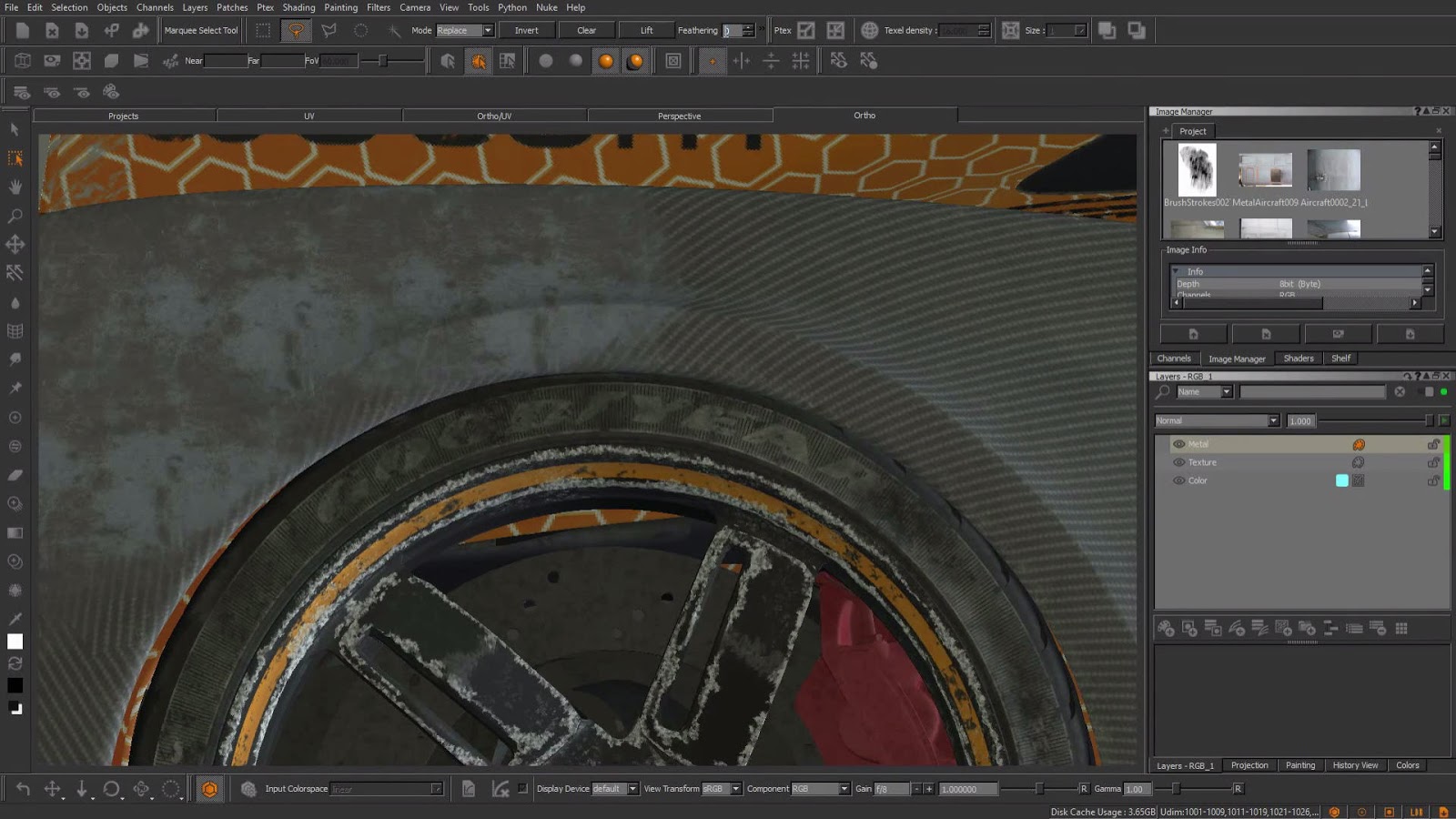Image resolution: width=1456 pixels, height=819 pixels.
Task: Hide the Metal layer
Action: point(1179,444)
